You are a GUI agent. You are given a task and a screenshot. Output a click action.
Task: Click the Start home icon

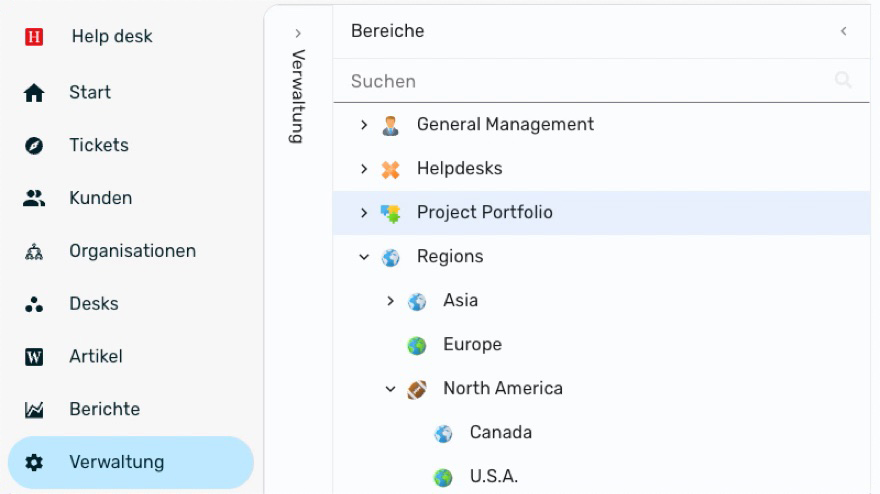(x=33, y=93)
